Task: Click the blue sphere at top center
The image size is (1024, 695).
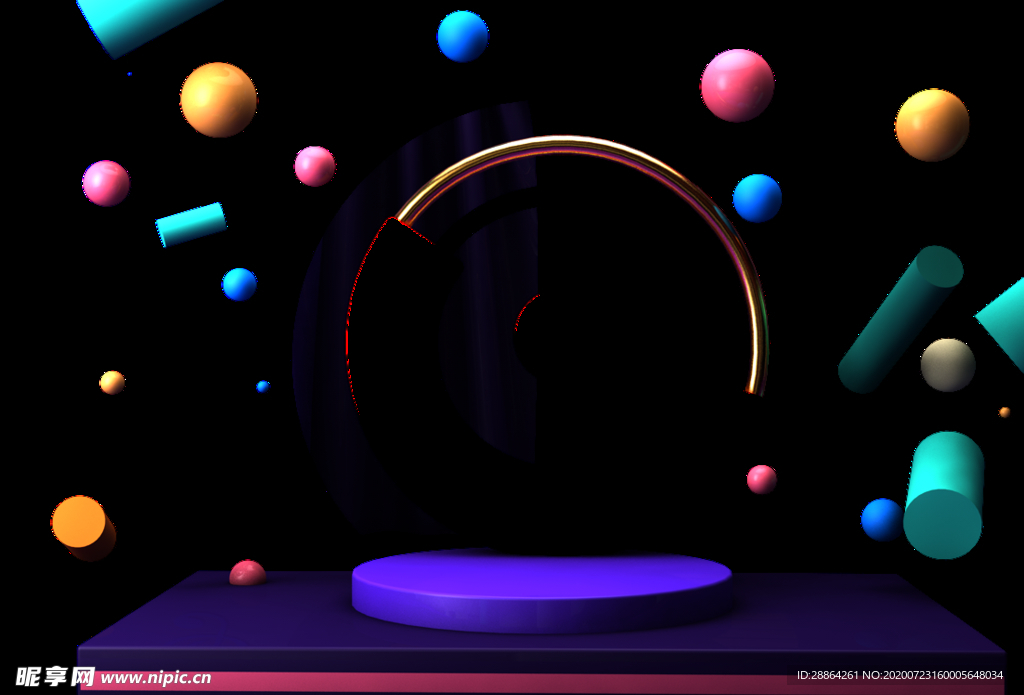Action: (462, 38)
